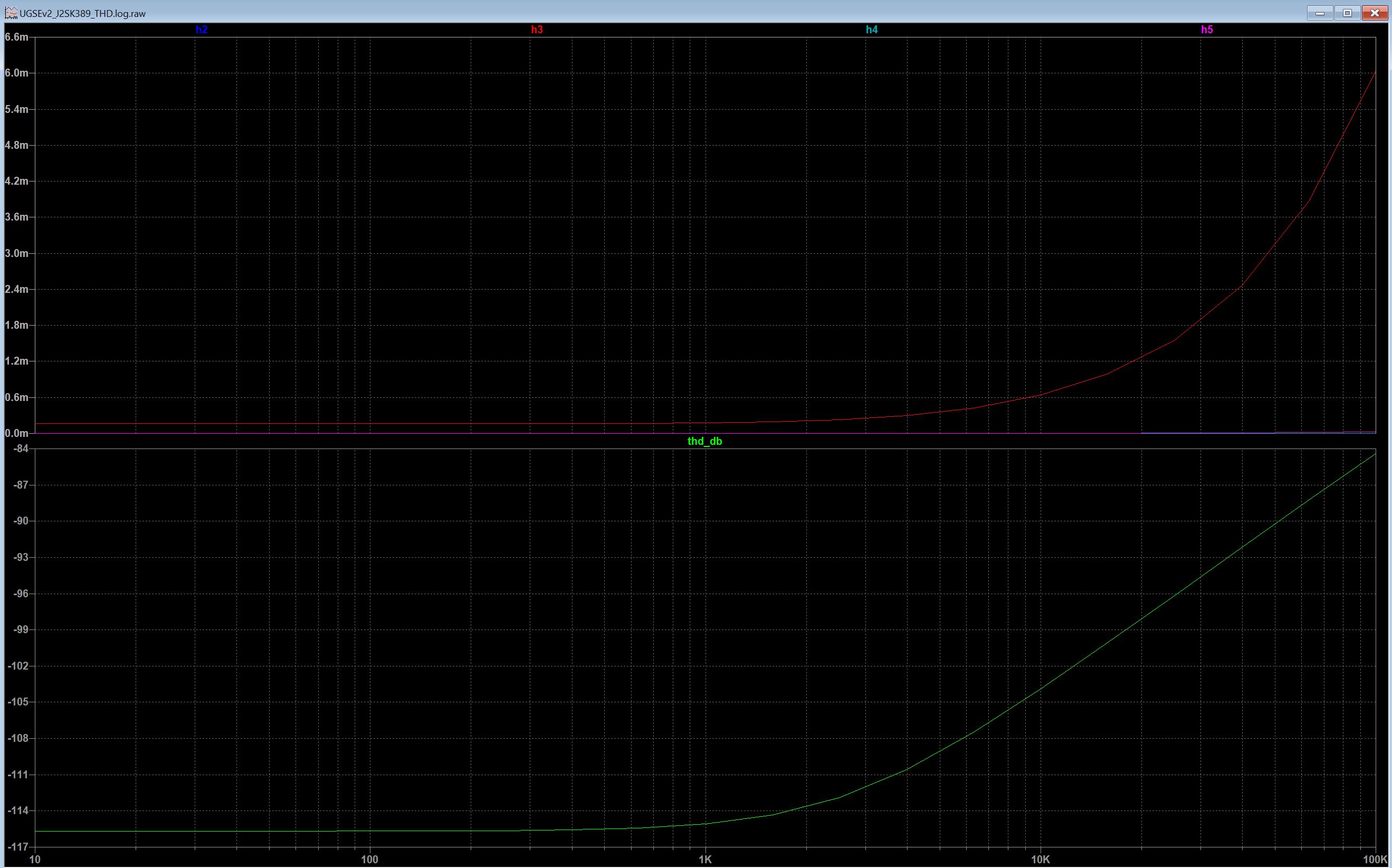Click the LTspice icon in title bar
Screen dimensions: 1392x868
[11, 13]
